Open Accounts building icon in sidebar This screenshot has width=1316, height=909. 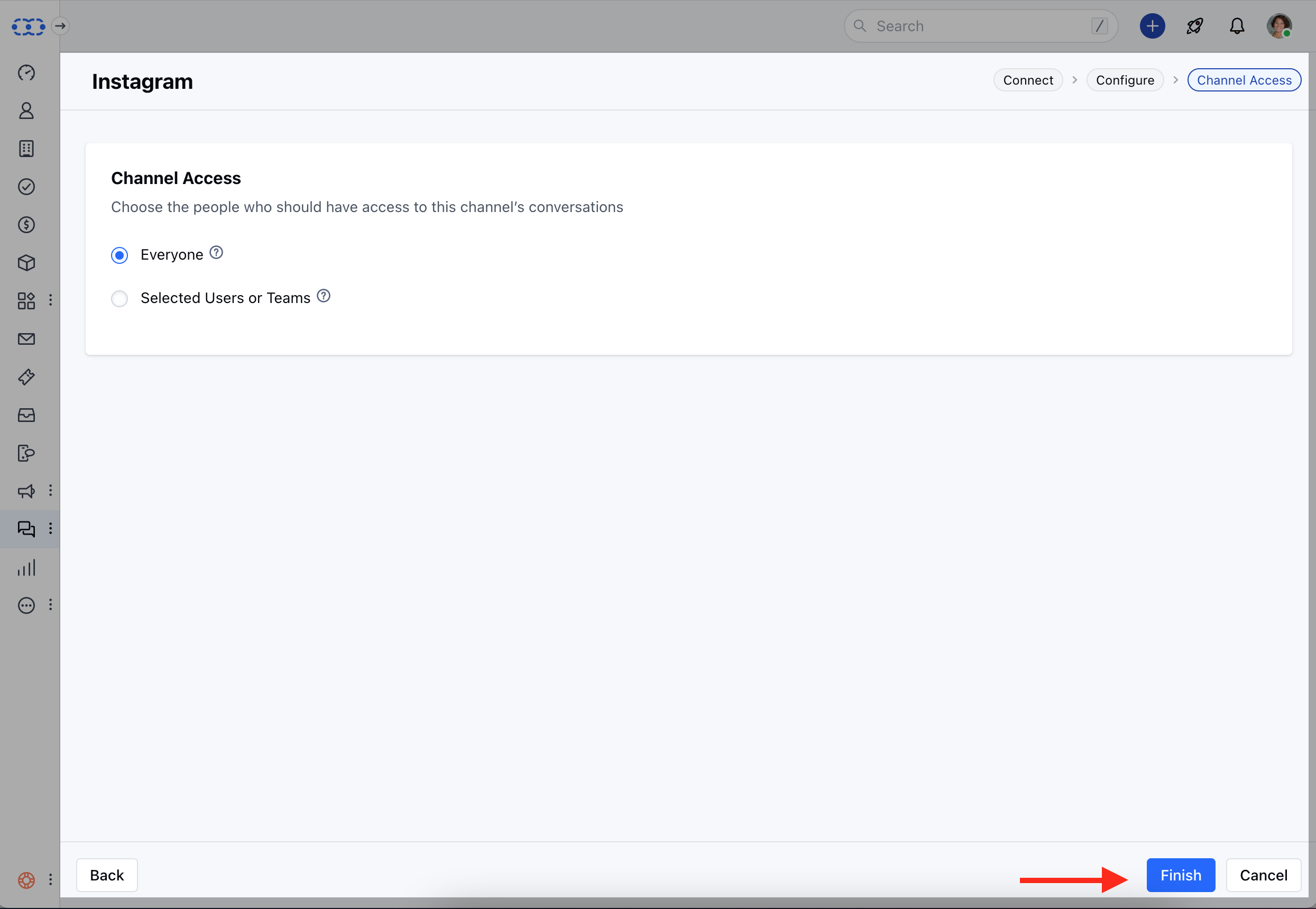[x=26, y=149]
